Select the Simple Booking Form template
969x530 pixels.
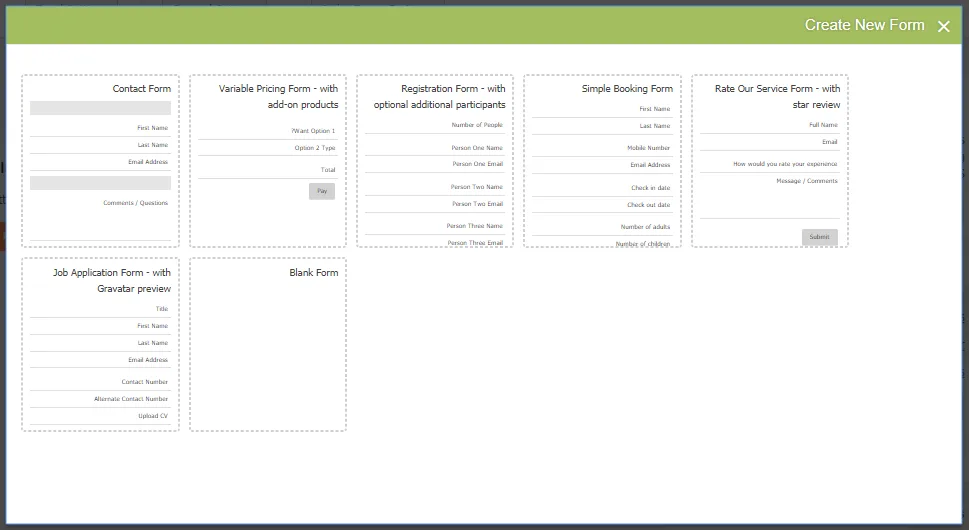pyautogui.click(x=603, y=161)
